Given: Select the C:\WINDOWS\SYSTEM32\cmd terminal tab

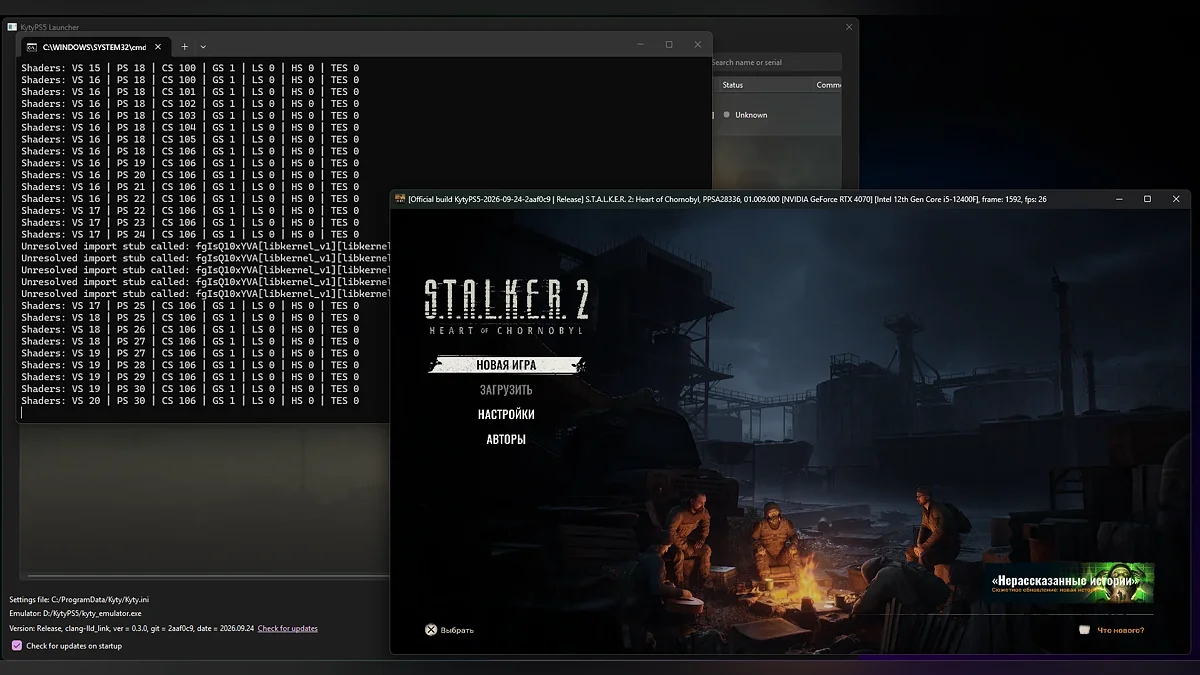Looking at the screenshot, I should [x=96, y=47].
